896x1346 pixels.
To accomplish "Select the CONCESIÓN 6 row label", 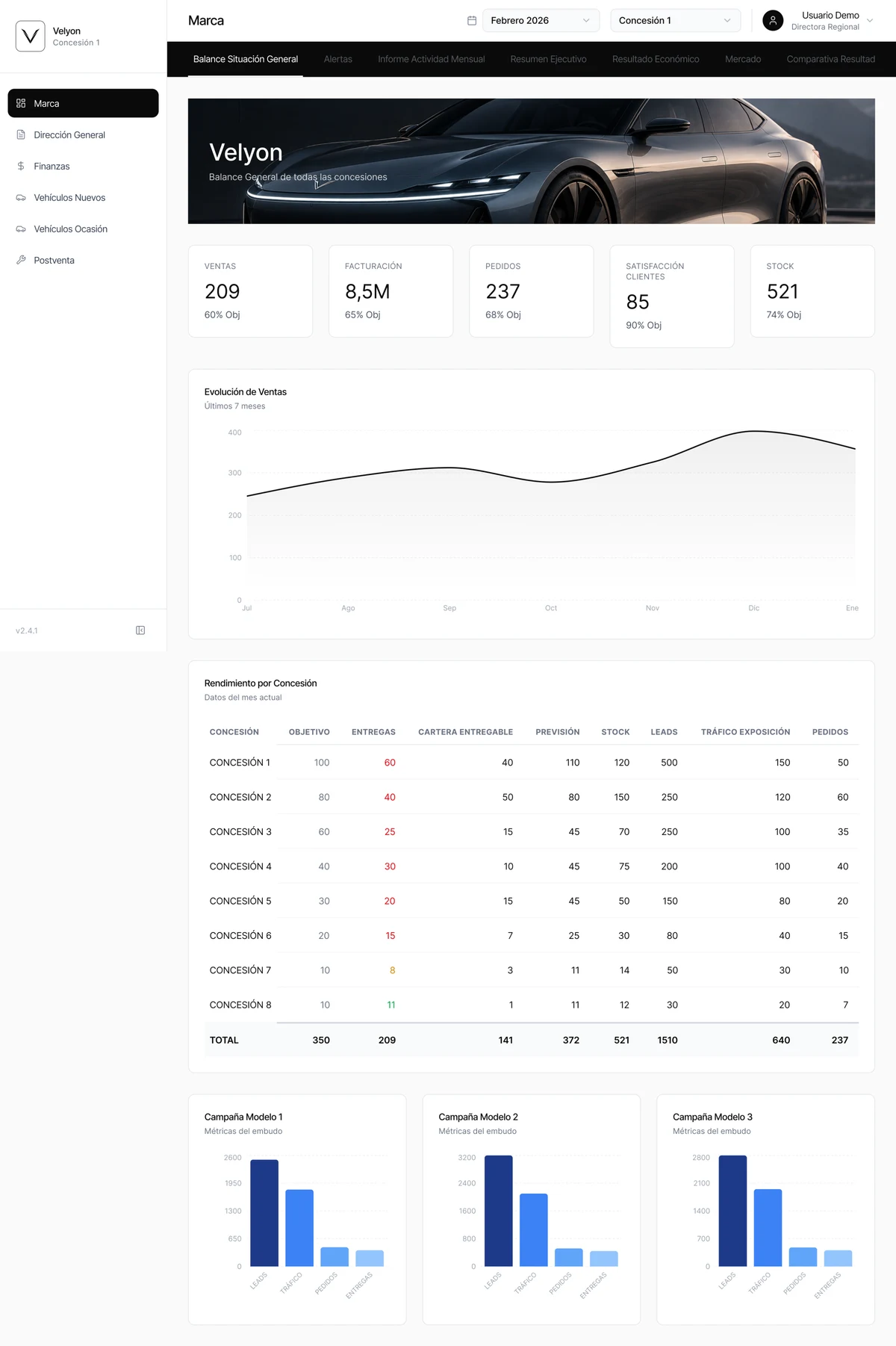I will tap(240, 935).
